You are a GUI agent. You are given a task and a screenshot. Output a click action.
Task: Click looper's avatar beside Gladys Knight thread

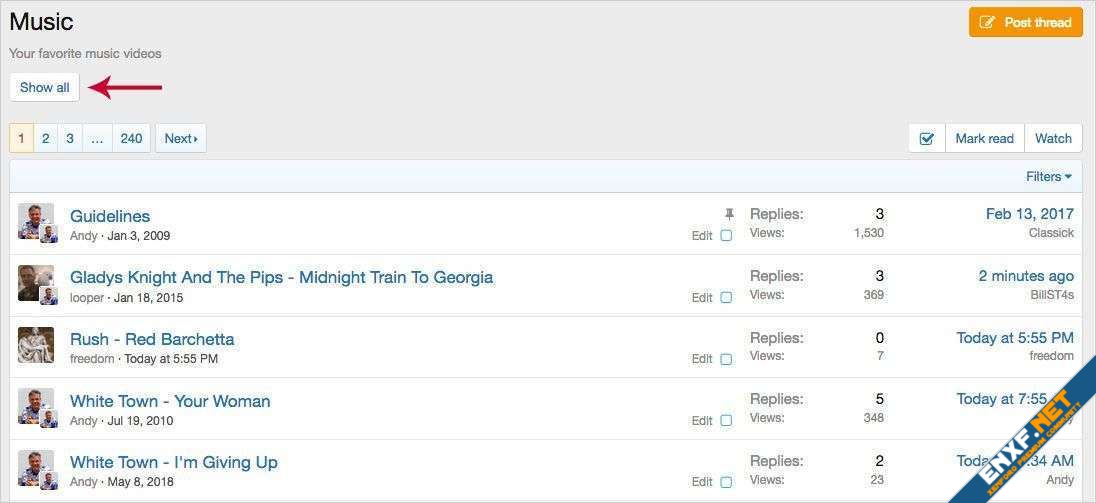point(35,283)
